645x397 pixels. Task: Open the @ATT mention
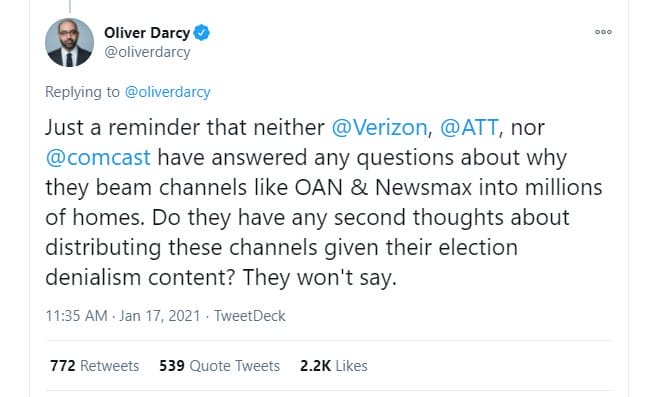[469, 128]
